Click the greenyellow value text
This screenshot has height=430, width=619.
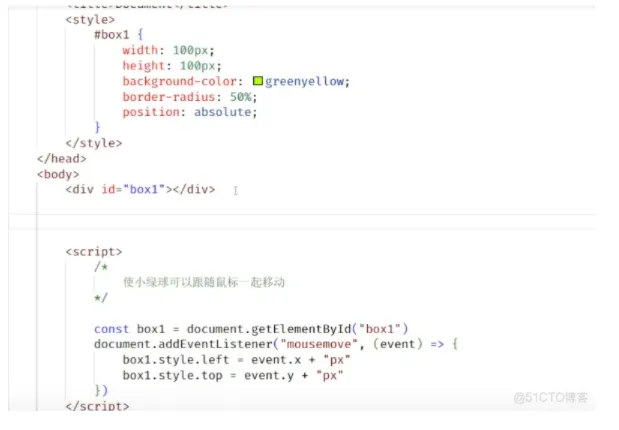(304, 81)
